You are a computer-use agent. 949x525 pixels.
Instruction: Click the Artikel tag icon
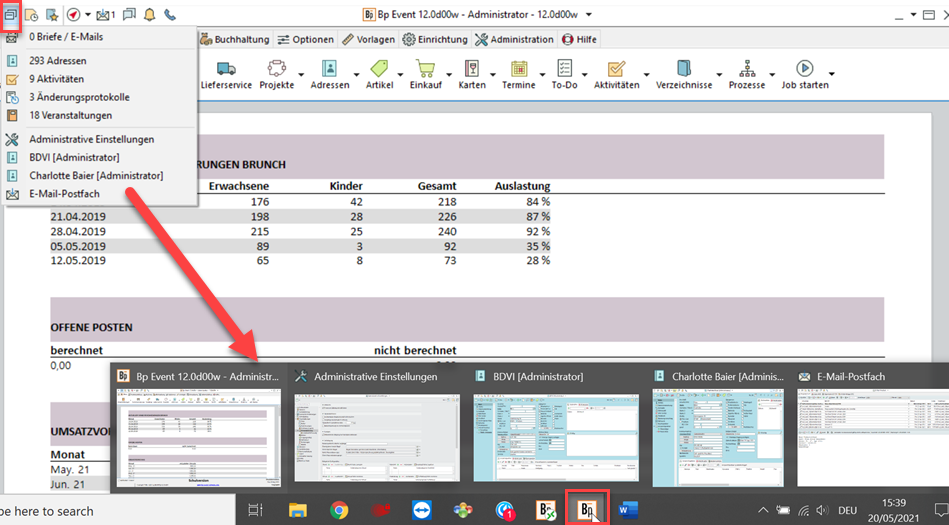point(379,69)
